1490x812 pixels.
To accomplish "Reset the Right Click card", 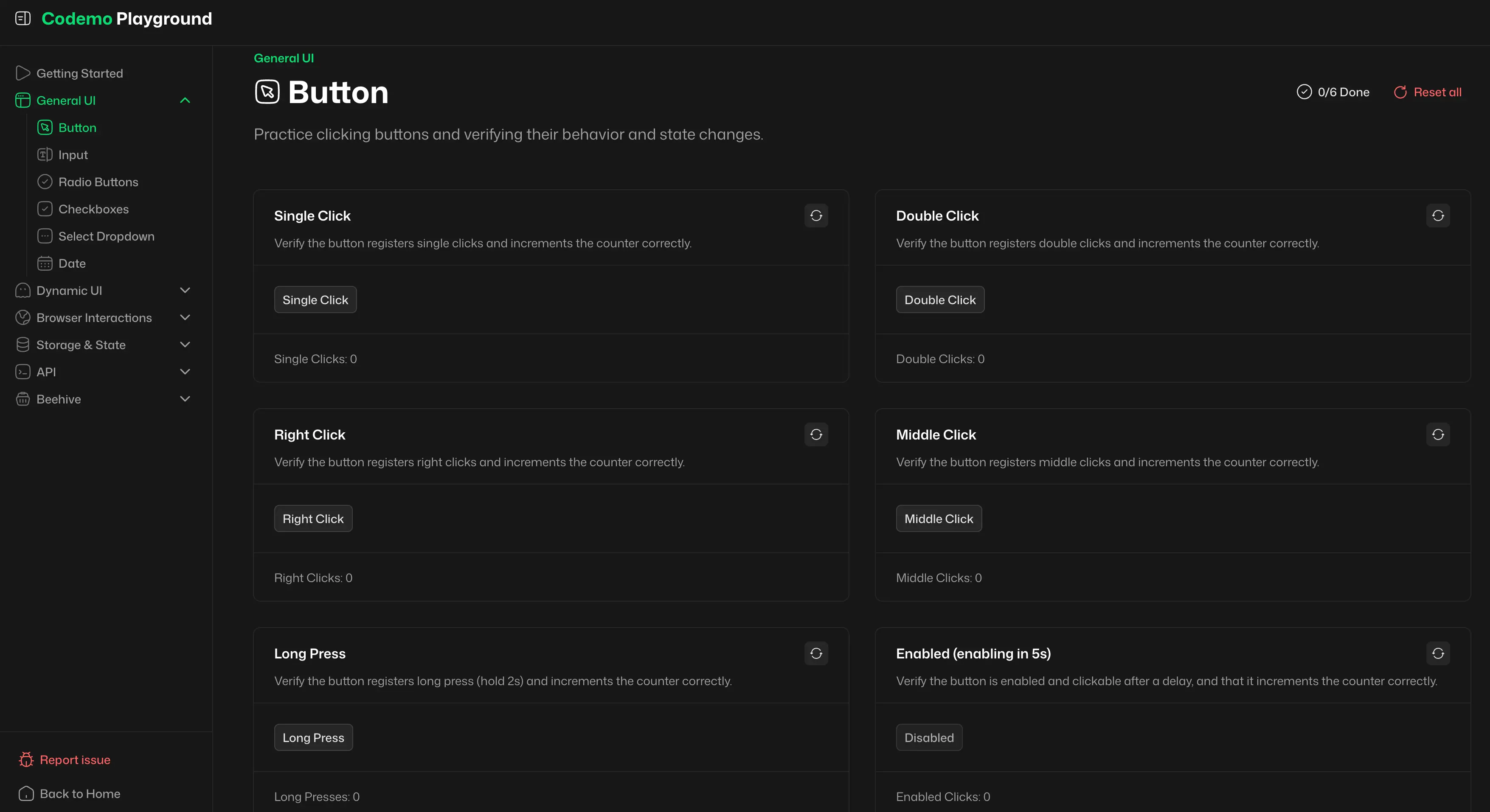I will click(816, 434).
